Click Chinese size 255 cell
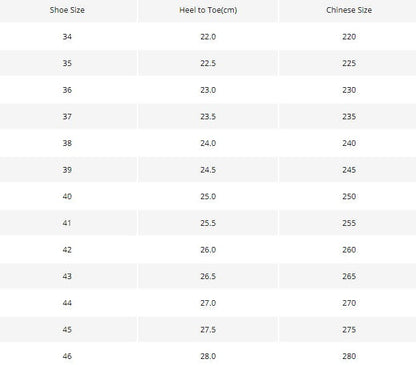Viewport: 416px width, 365px height. point(349,223)
